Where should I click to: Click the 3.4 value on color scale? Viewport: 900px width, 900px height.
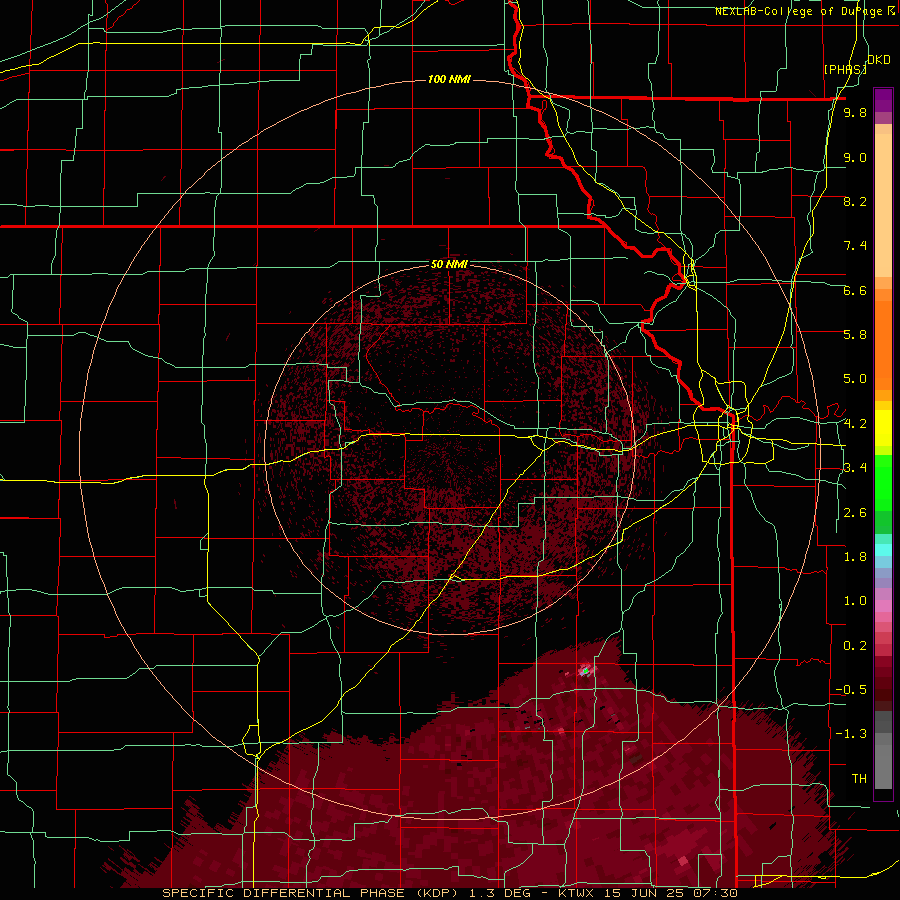pos(855,468)
